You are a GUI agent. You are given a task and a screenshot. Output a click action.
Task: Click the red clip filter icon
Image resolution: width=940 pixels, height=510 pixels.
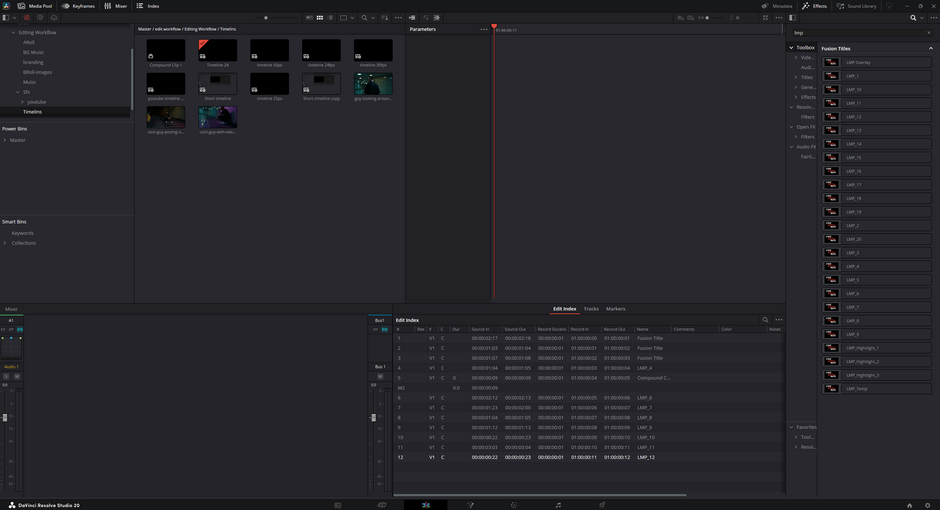click(26, 18)
